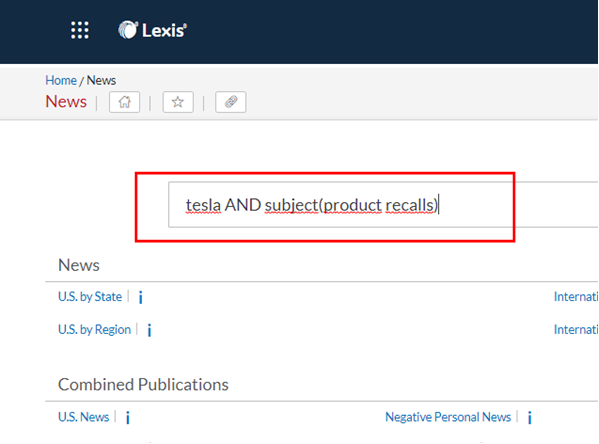Screen dimensions: 599x444
Task: Open the product grid menu icon
Action: pyautogui.click(x=80, y=30)
